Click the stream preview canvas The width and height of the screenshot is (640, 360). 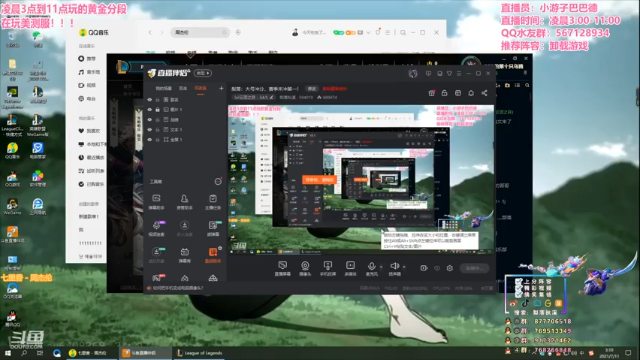(361, 180)
